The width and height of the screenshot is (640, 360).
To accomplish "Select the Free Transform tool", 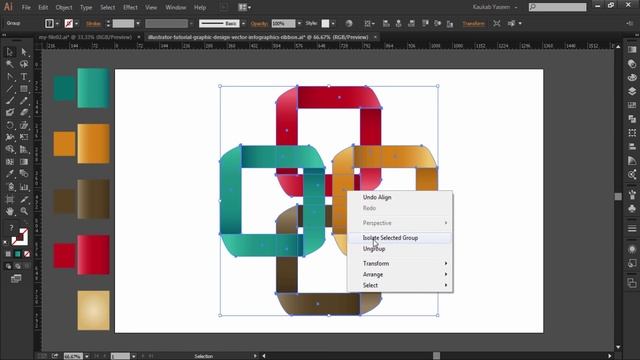I will click(24, 137).
